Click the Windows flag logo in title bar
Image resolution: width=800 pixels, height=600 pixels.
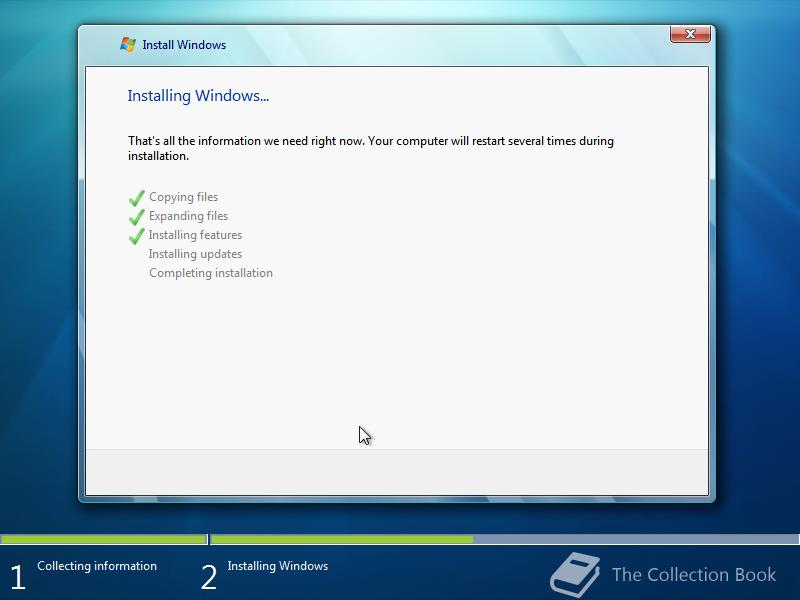pos(128,44)
